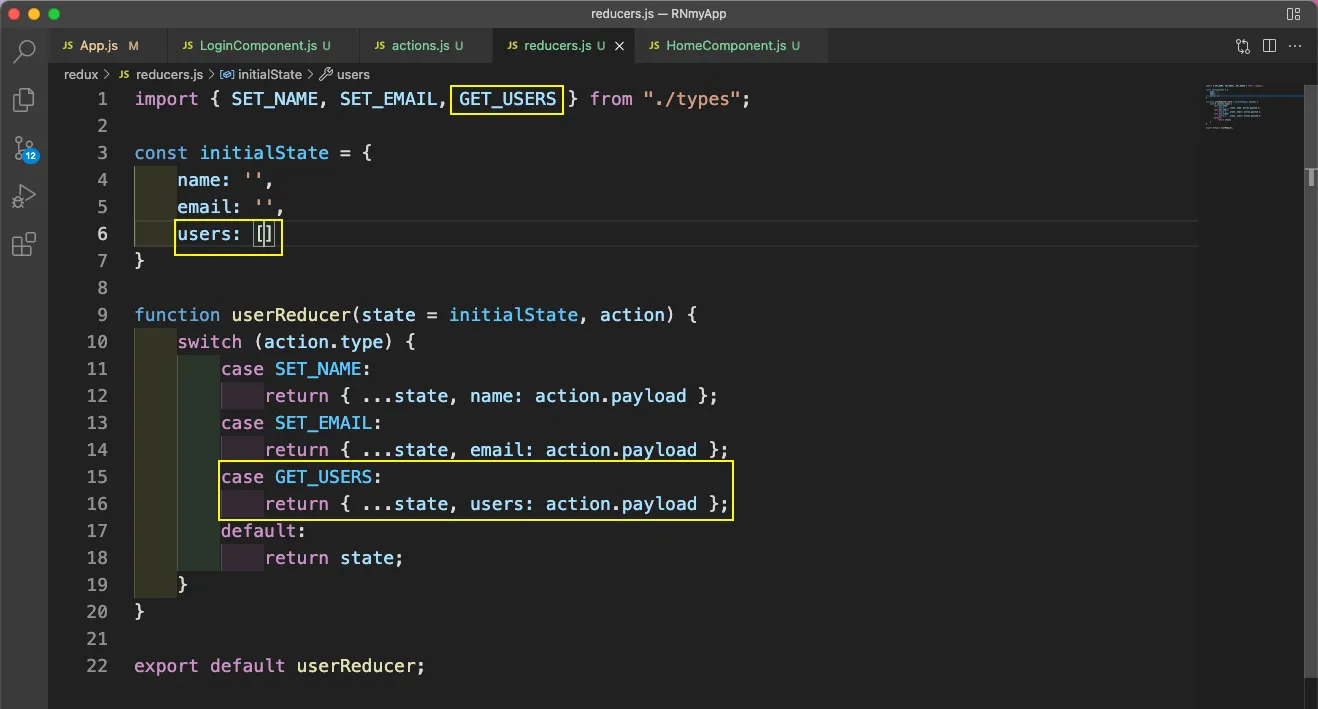Click "case GET_USERS:" on line 15
The image size is (1318, 709).
301,477
